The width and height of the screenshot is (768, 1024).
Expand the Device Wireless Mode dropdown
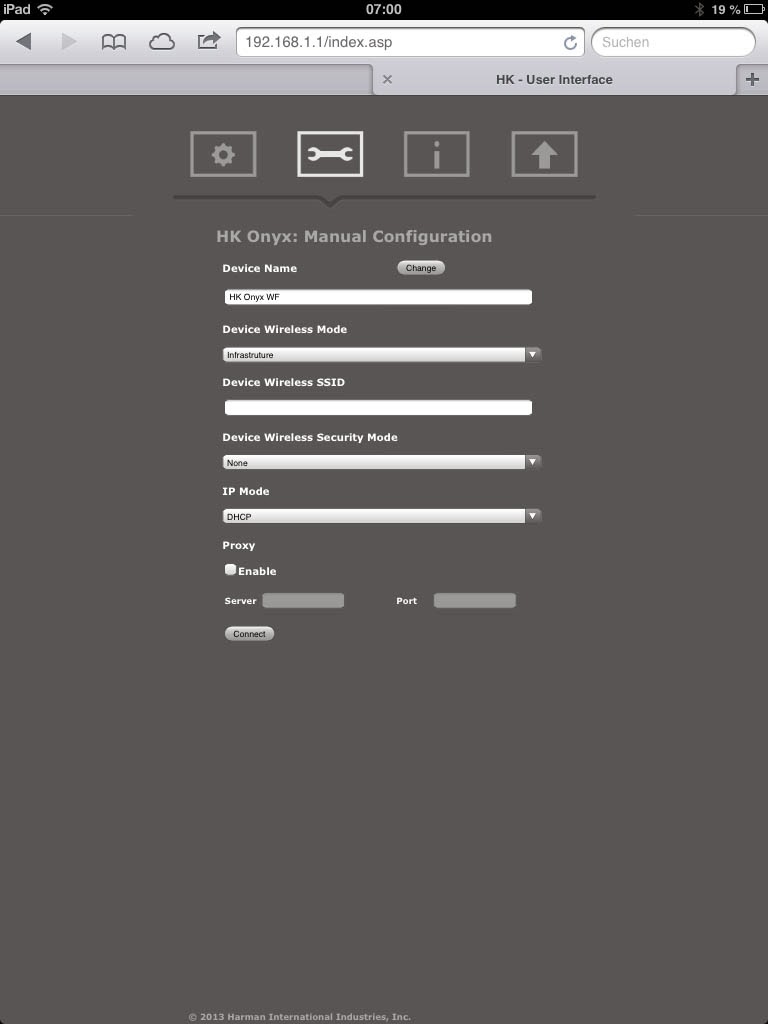click(x=382, y=355)
